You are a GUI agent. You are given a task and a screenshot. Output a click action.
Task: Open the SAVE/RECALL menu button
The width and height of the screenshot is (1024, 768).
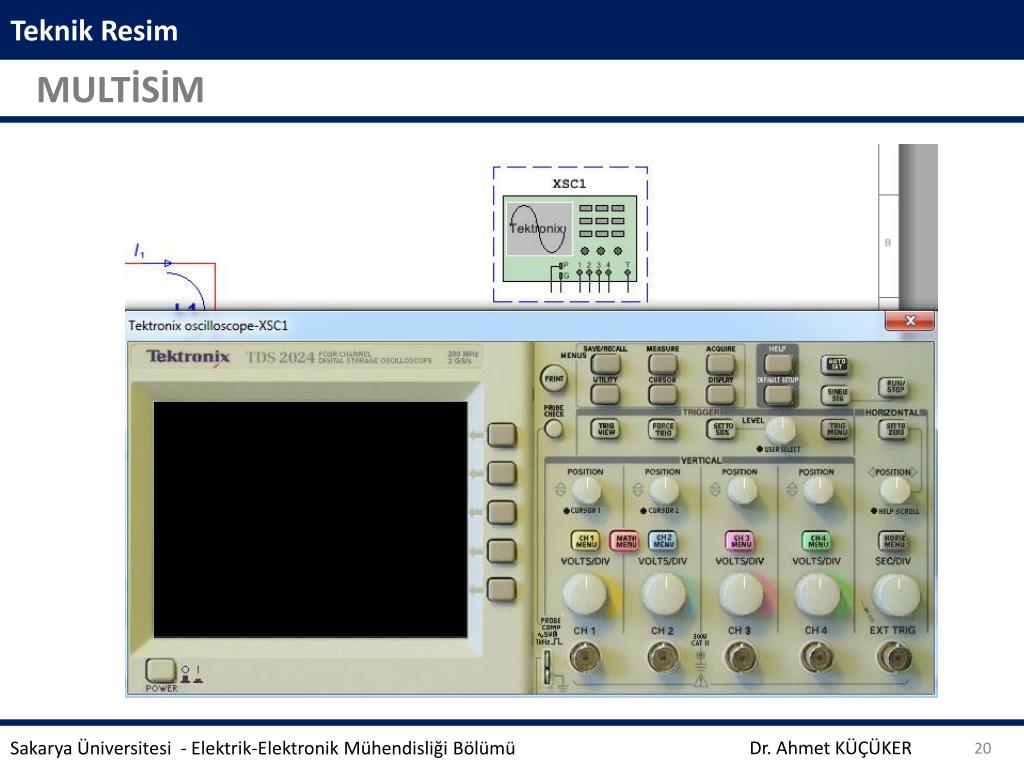[605, 363]
